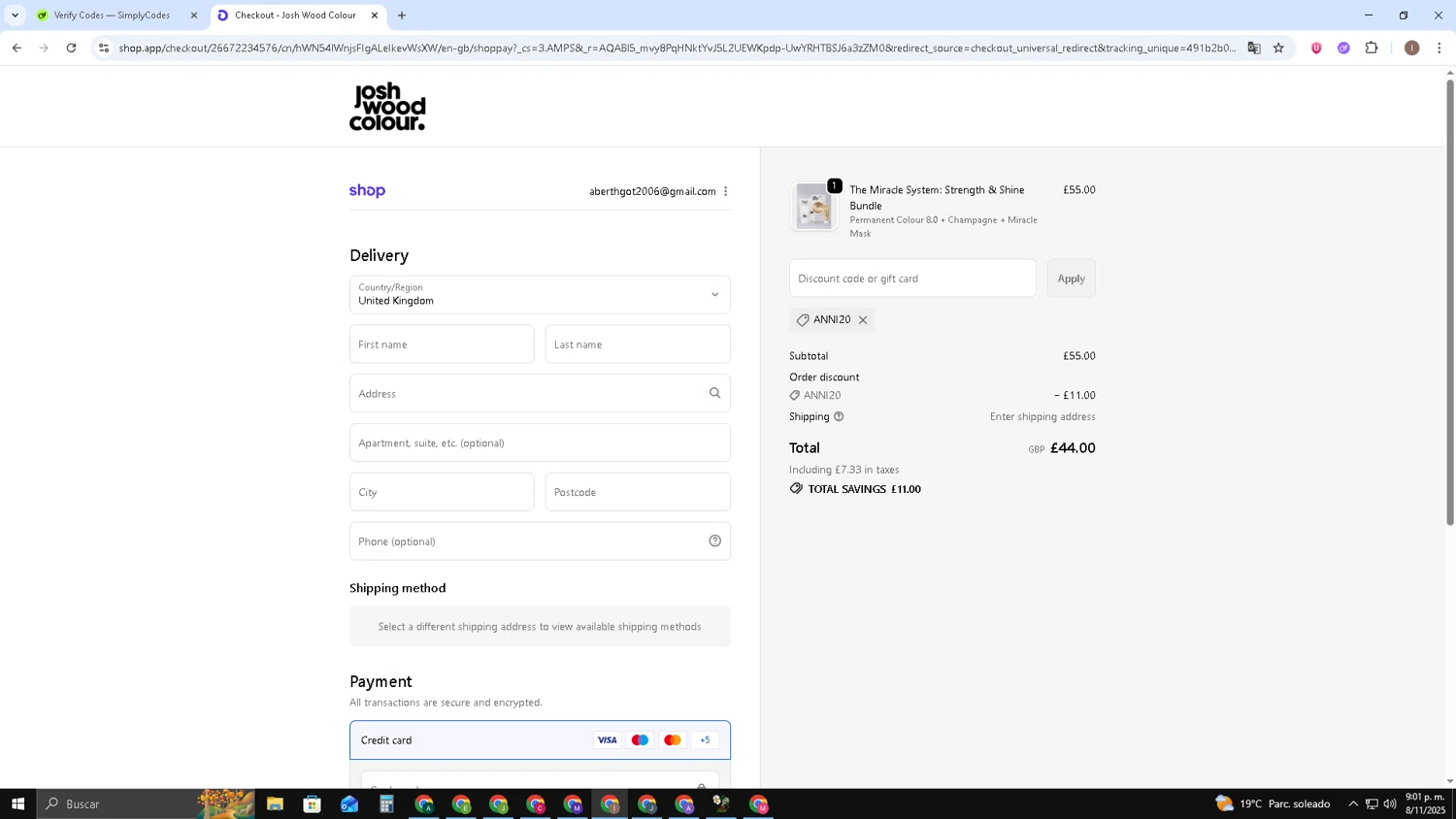Image resolution: width=1456 pixels, height=819 pixels.
Task: Click the City field
Action: pos(442,492)
